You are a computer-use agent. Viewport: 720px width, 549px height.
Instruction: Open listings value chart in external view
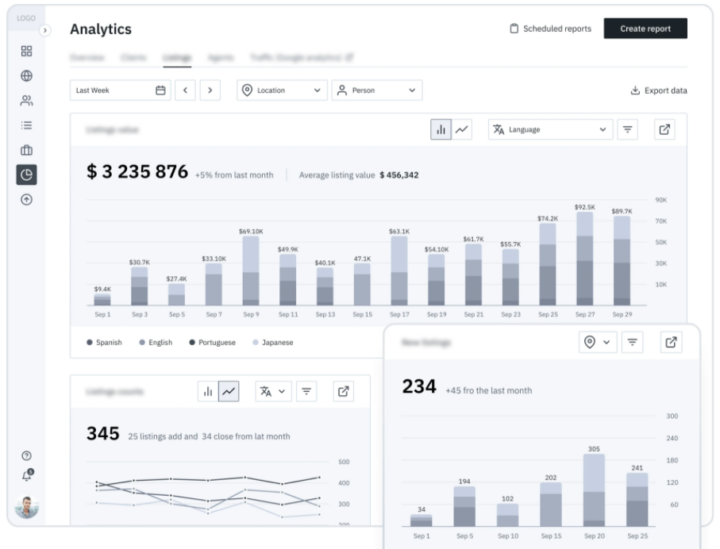click(664, 129)
